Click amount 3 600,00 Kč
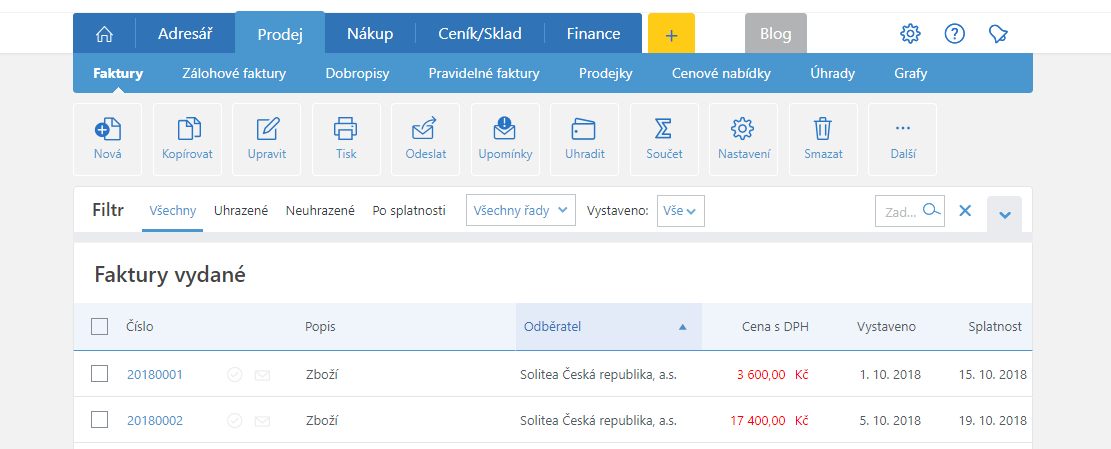 pos(772,375)
